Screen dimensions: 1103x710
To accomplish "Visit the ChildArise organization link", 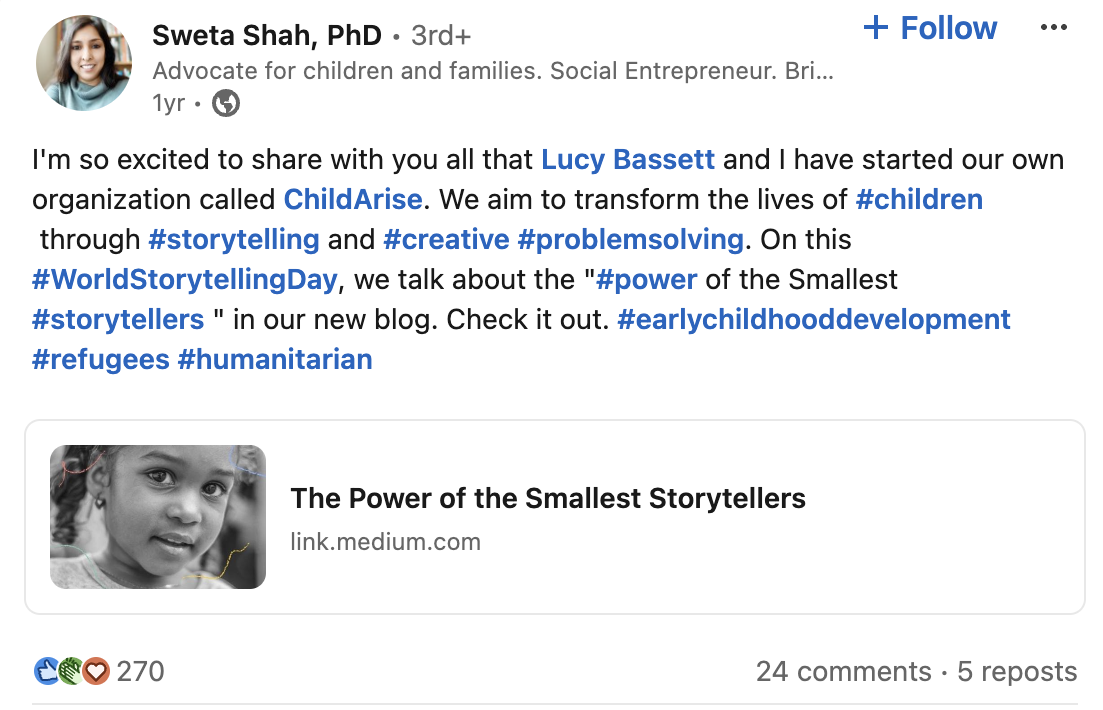I will coord(352,200).
